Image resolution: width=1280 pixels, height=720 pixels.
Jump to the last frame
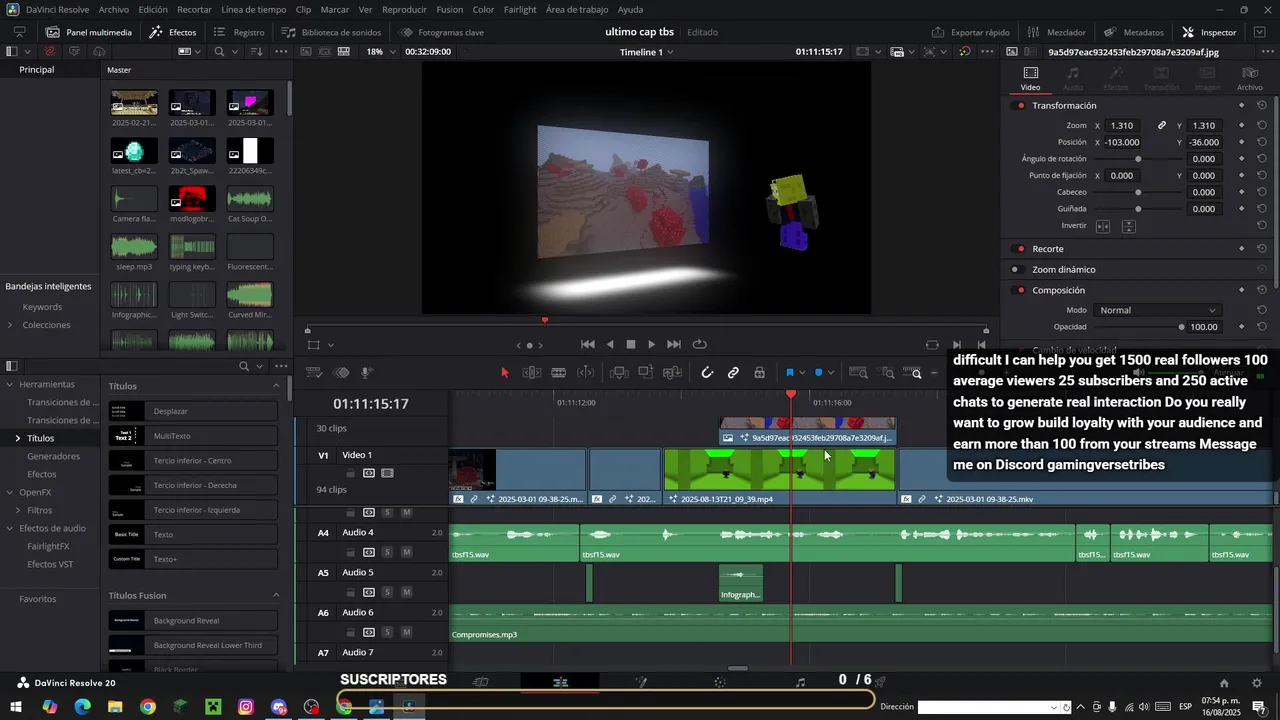click(674, 344)
